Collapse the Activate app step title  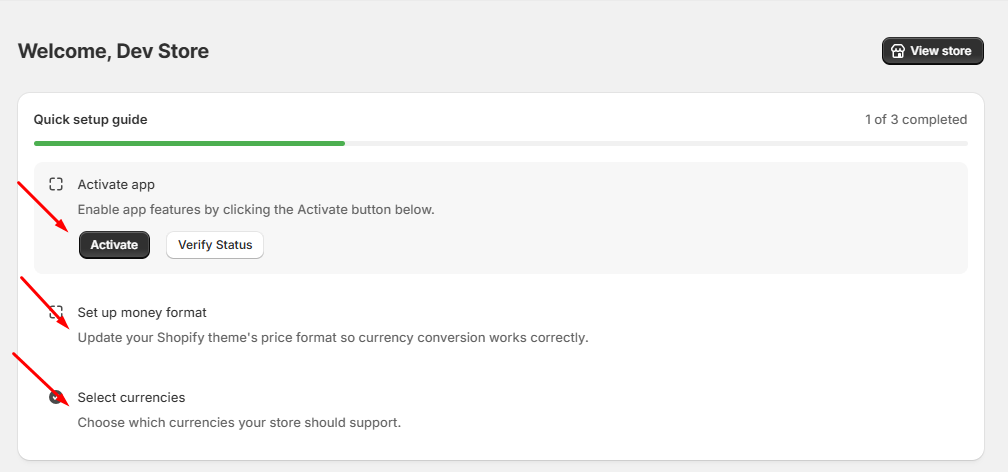click(116, 185)
